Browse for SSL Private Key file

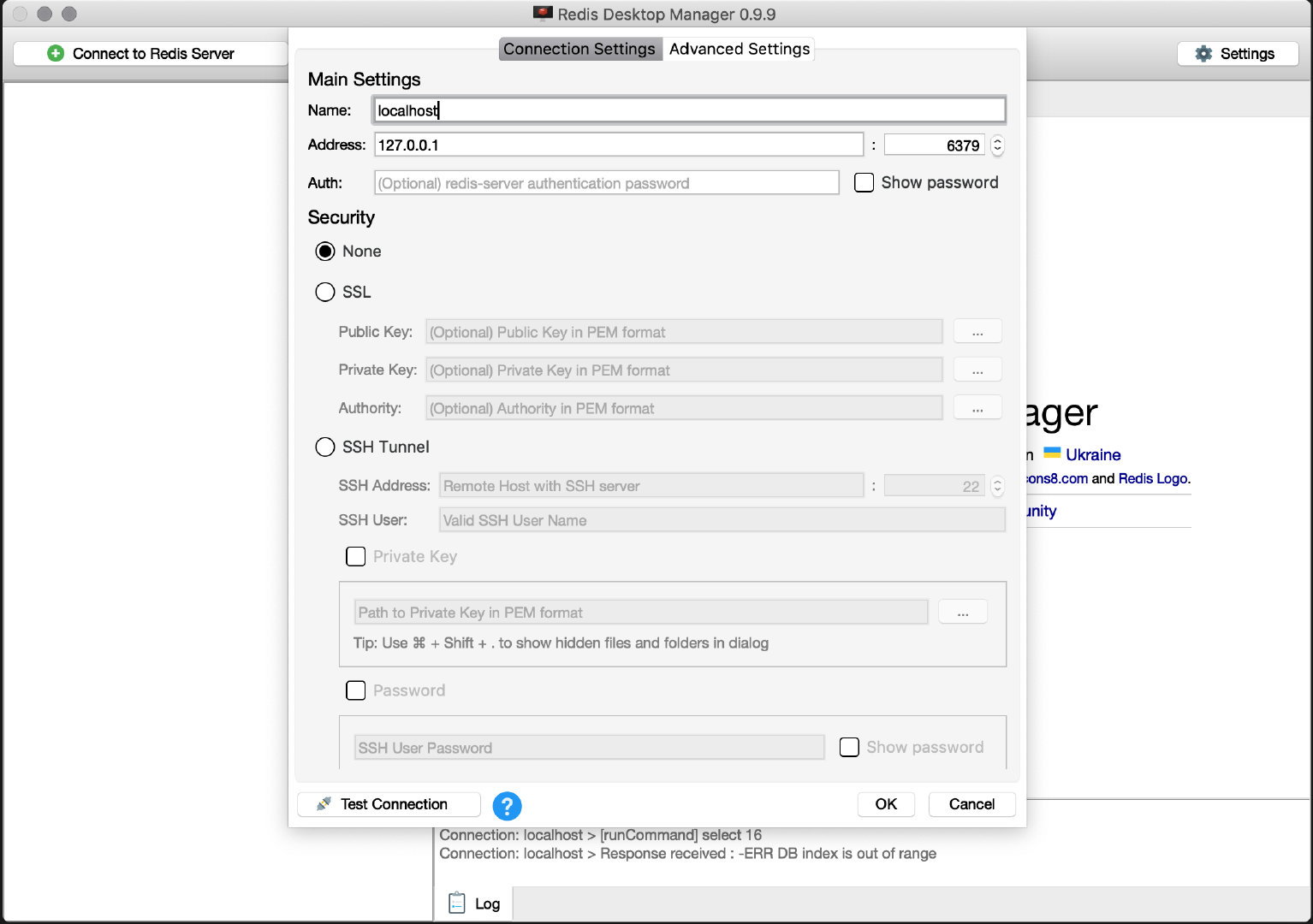[977, 370]
